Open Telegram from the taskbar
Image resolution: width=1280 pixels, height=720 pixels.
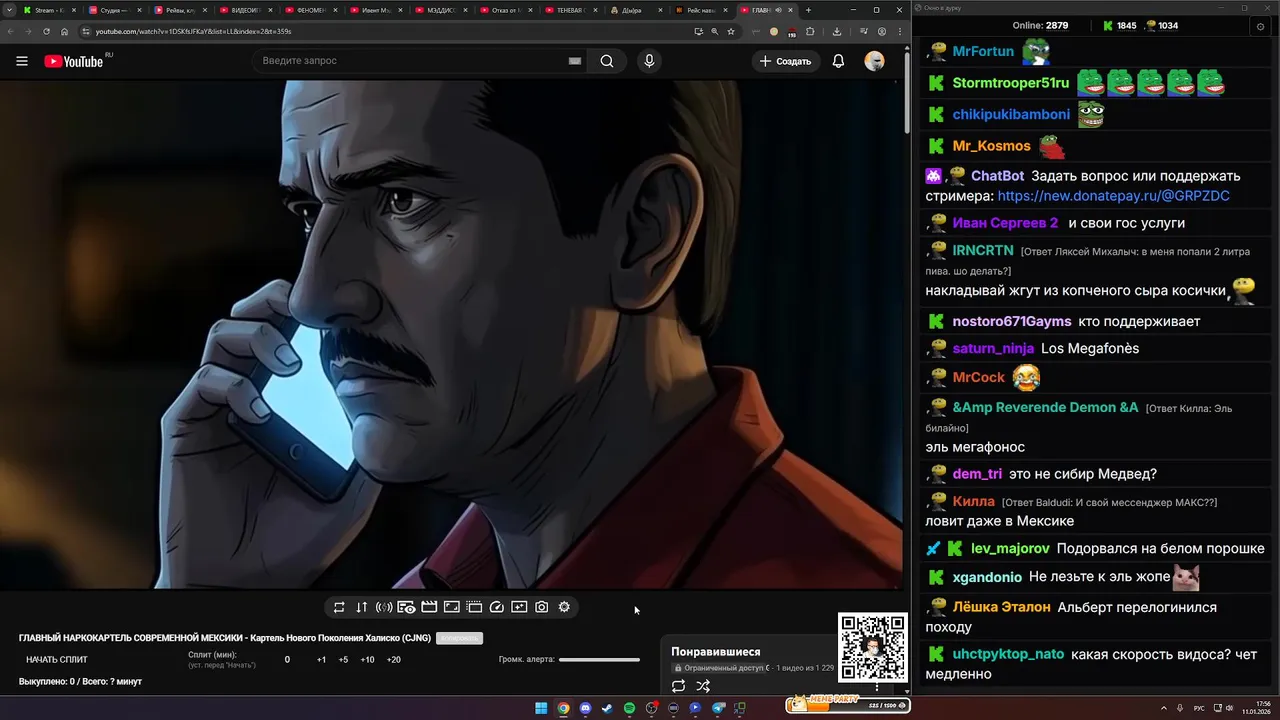click(718, 708)
